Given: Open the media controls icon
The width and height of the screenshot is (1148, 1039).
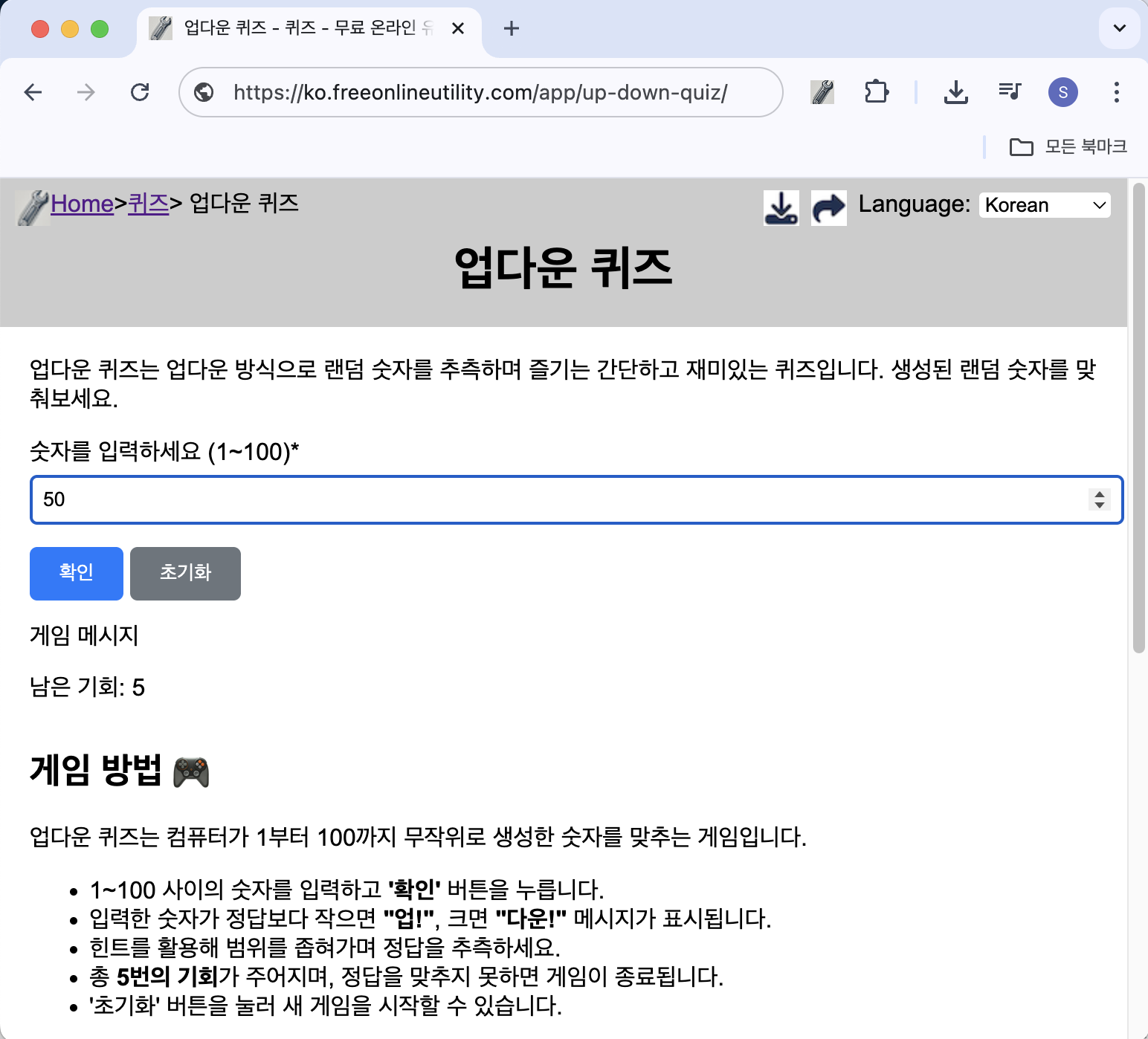Looking at the screenshot, I should click(x=1010, y=92).
